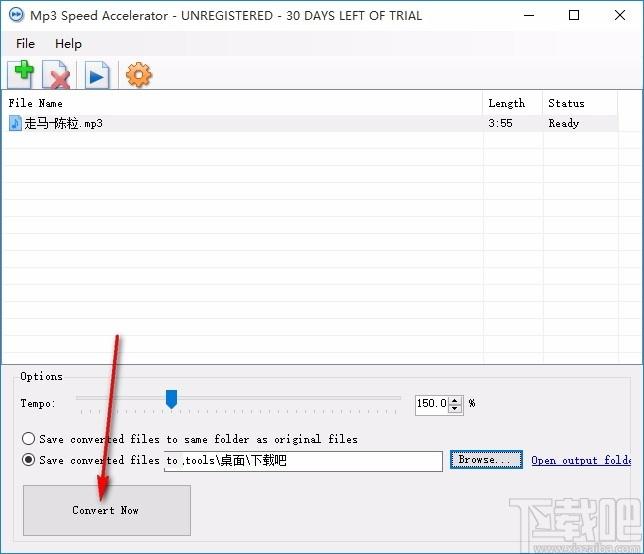644x554 pixels.
Task: Decrease tempo with the spinner down arrow
Action: pyautogui.click(x=455, y=407)
